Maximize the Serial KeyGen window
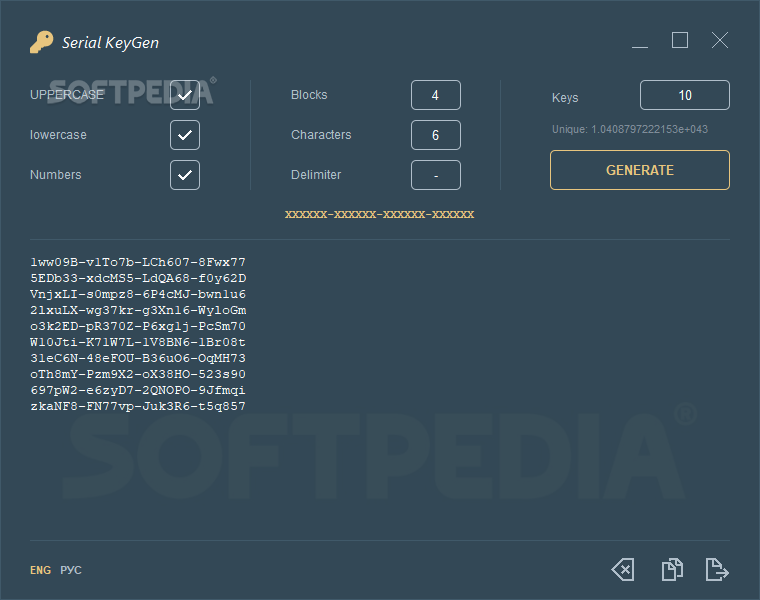 (x=680, y=40)
